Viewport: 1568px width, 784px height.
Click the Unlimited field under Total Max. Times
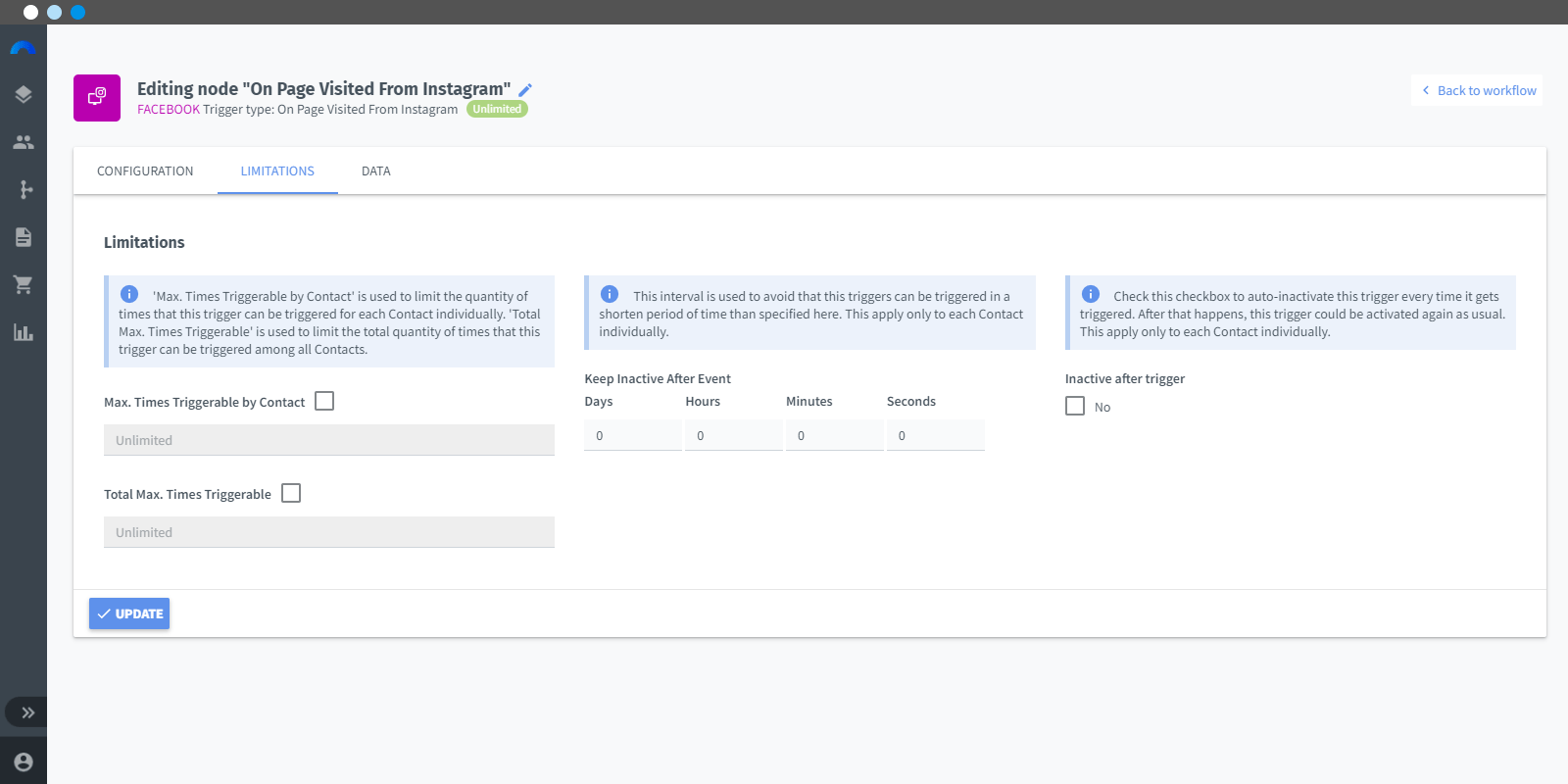point(329,532)
